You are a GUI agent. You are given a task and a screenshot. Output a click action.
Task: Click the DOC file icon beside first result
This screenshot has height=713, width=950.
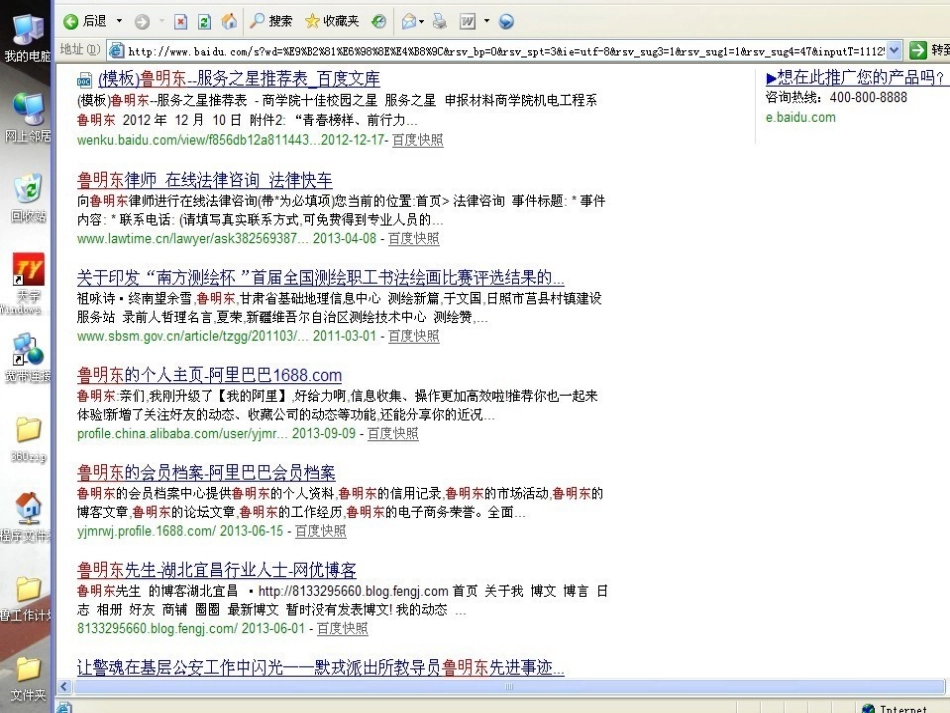[84, 79]
